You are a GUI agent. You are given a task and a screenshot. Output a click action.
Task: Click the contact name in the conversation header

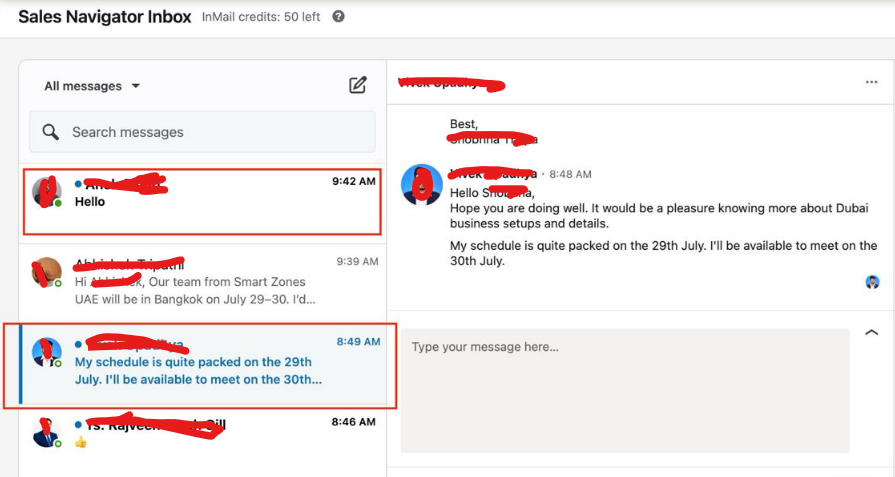450,83
